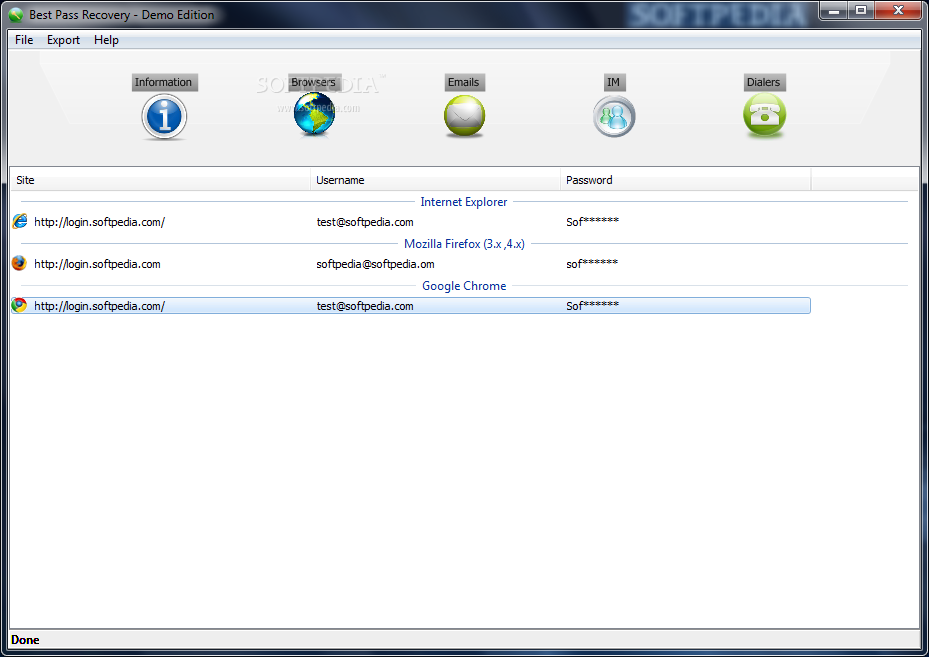Click the Google Chrome row icon
The width and height of the screenshot is (929, 657).
pyautogui.click(x=20, y=306)
